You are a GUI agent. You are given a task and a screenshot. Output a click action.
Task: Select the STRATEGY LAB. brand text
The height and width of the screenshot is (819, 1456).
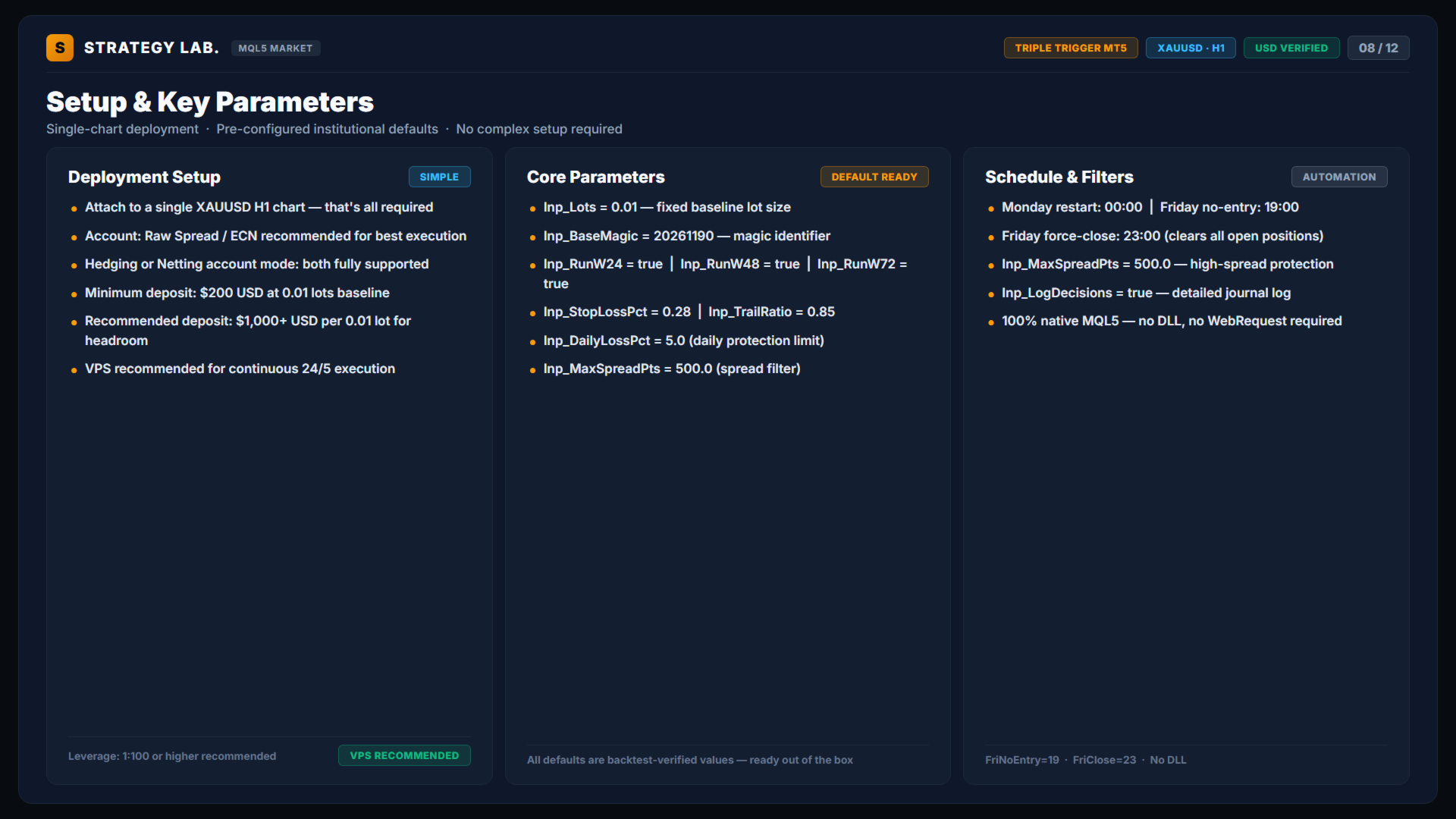click(152, 48)
